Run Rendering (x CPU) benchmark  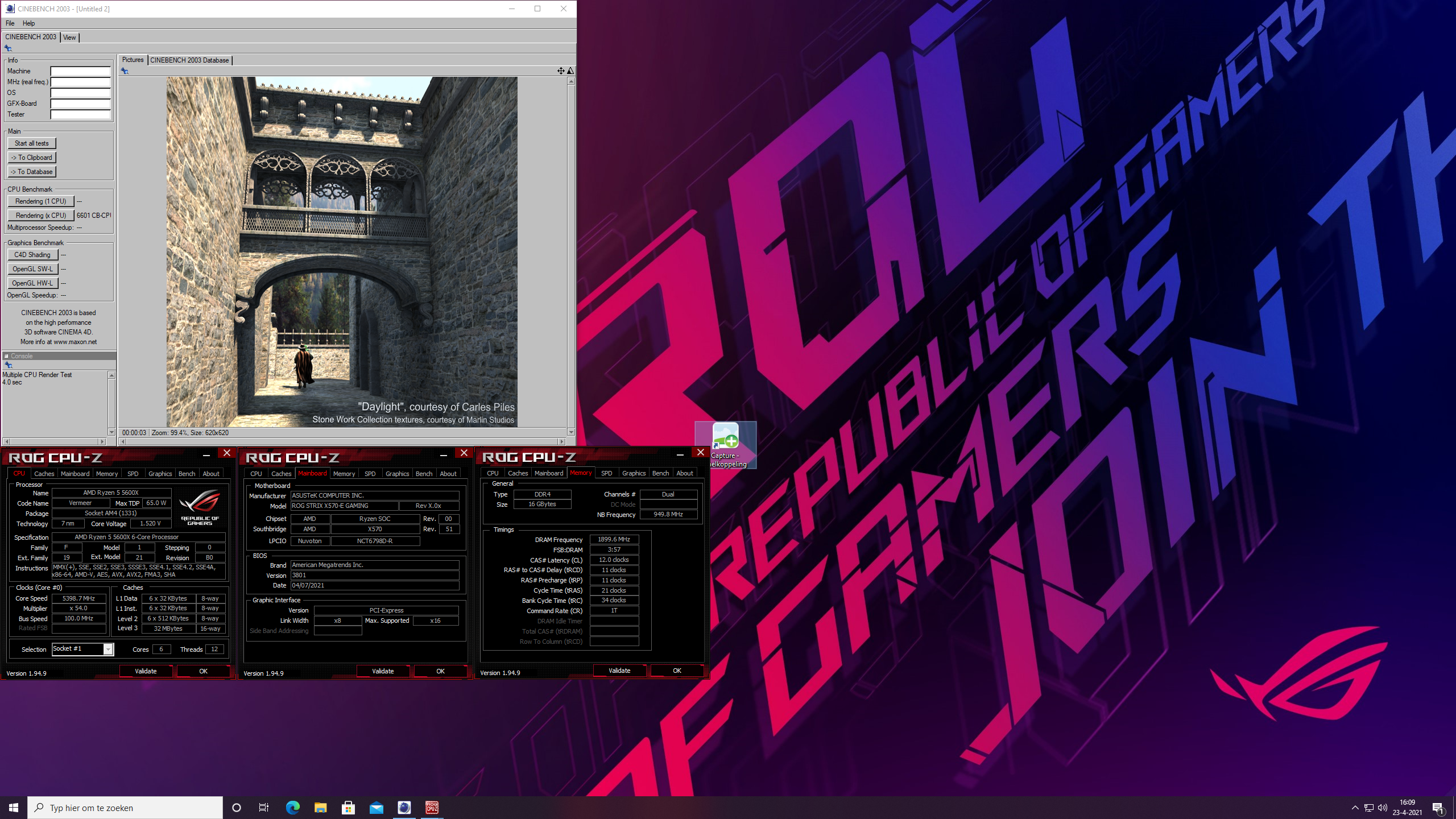pyautogui.click(x=41, y=216)
